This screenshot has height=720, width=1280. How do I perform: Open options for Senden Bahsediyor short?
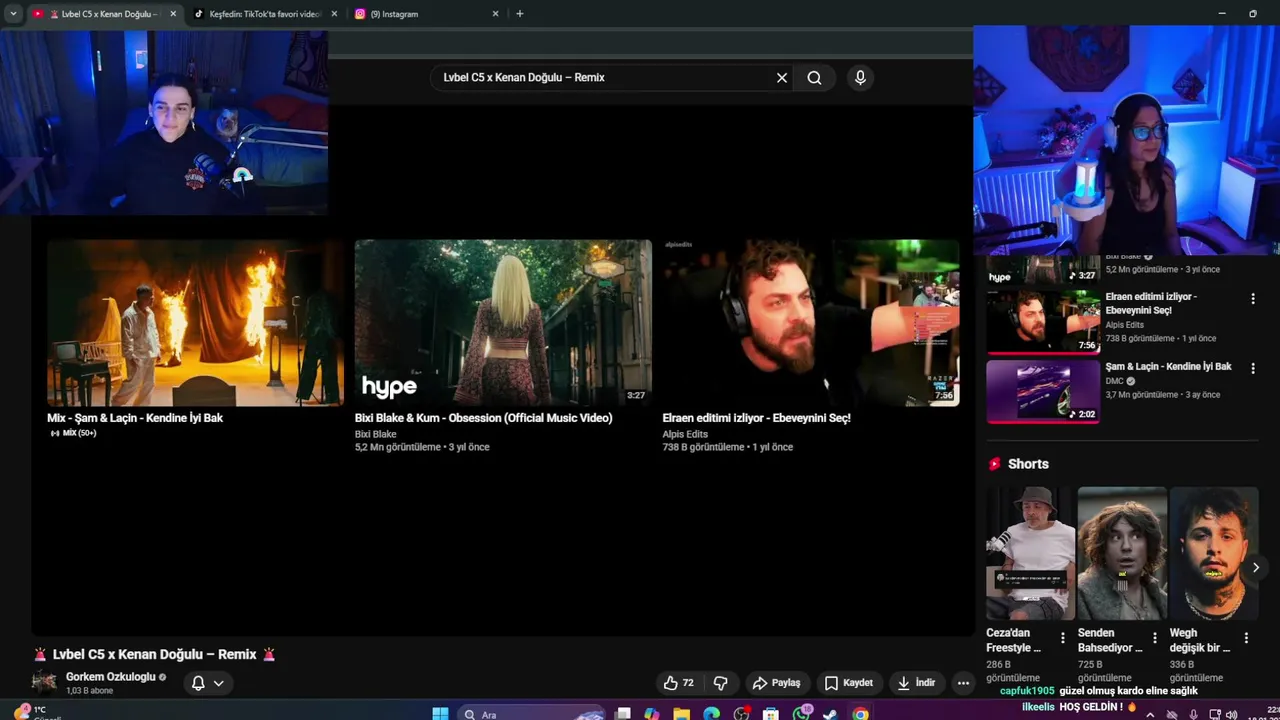tap(1154, 638)
